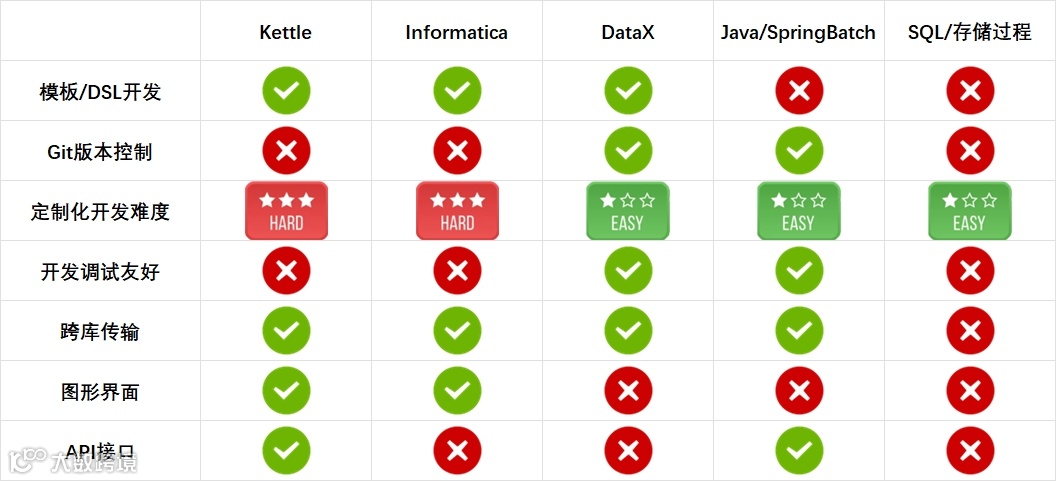Click the 大数跨境 watermark logo
Screen dimensions: 1056x481
tap(73, 461)
